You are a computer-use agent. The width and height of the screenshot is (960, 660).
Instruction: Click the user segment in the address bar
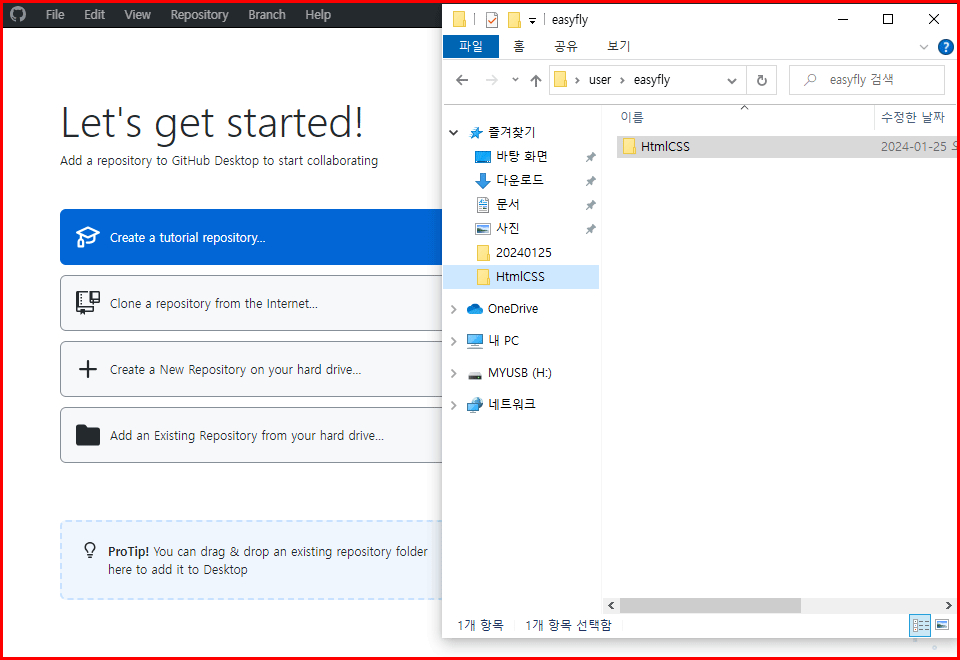pyautogui.click(x=599, y=80)
